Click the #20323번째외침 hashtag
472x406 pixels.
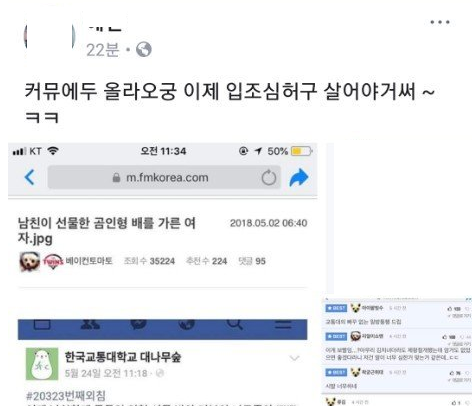[x=66, y=396]
